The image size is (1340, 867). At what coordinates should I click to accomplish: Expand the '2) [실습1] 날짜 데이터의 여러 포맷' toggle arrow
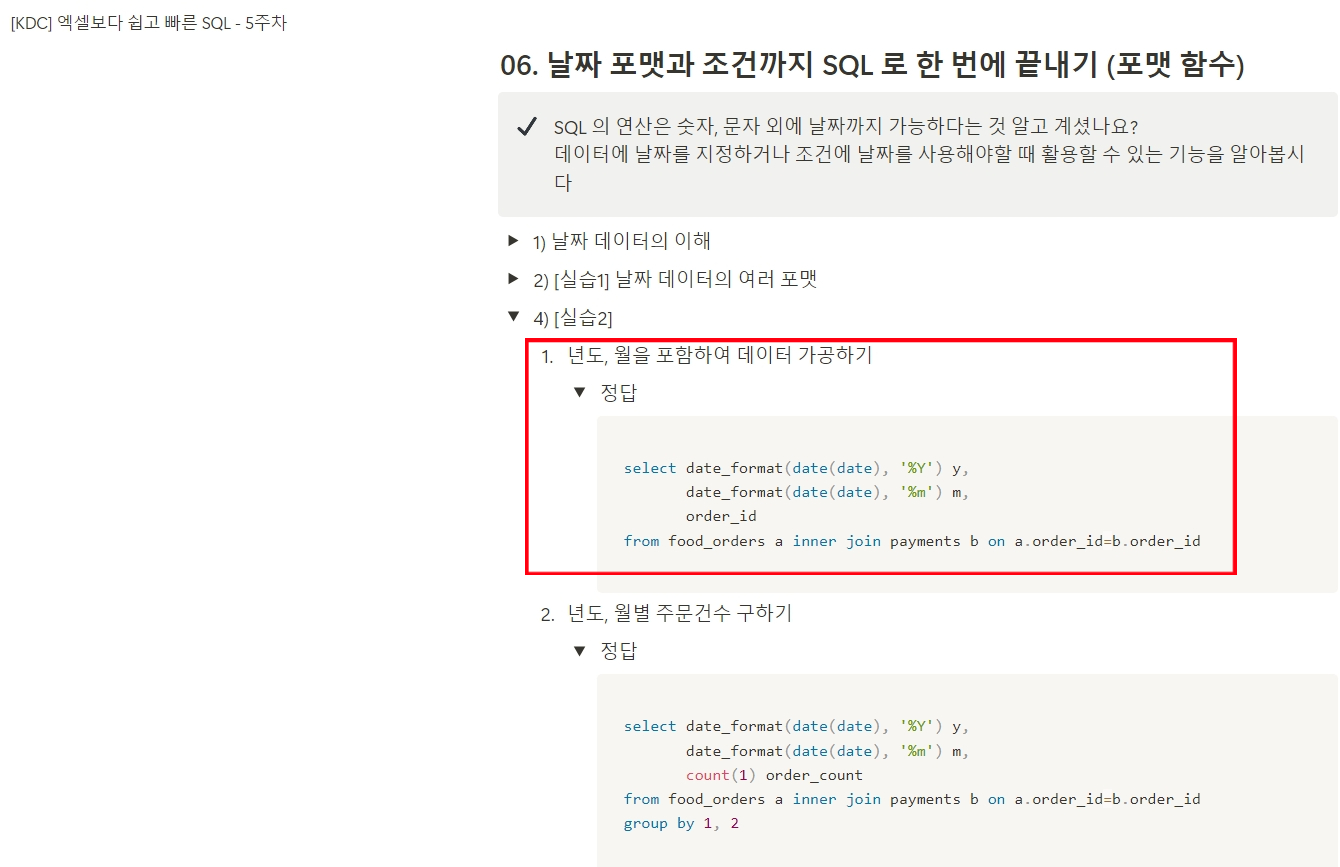click(513, 278)
